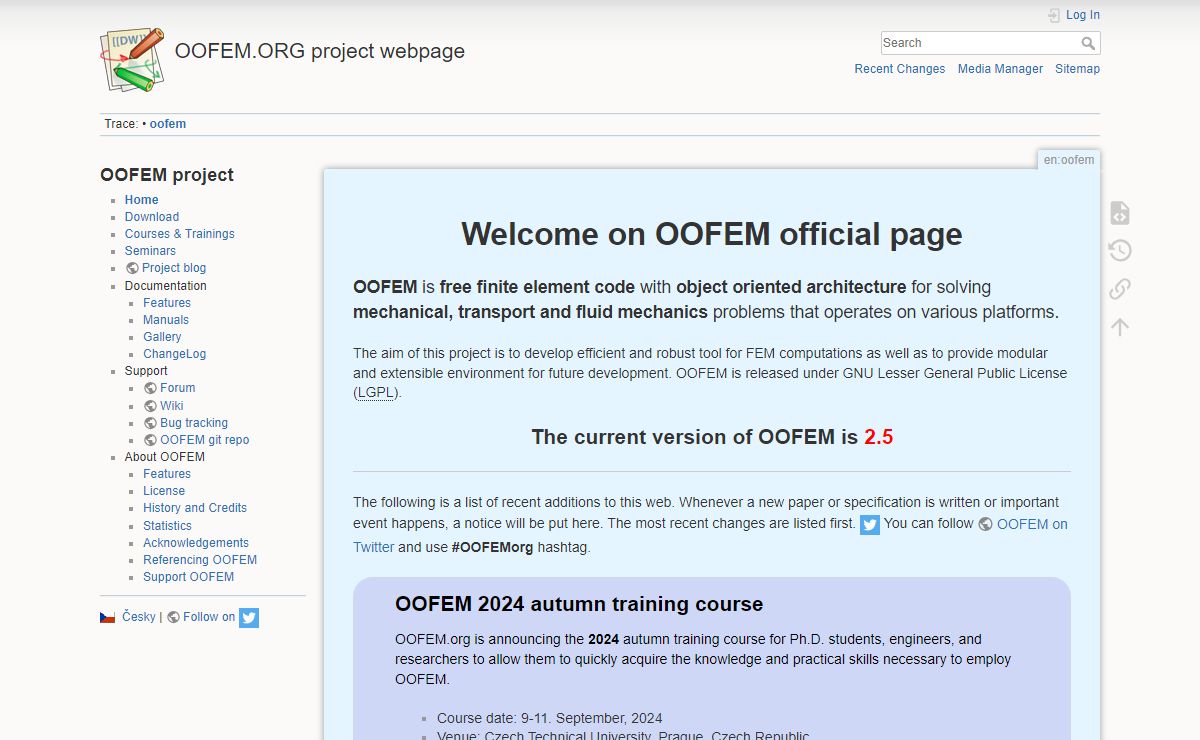The image size is (1200, 740).
Task: Click the oofem trace breadcrumb
Action: tap(168, 124)
